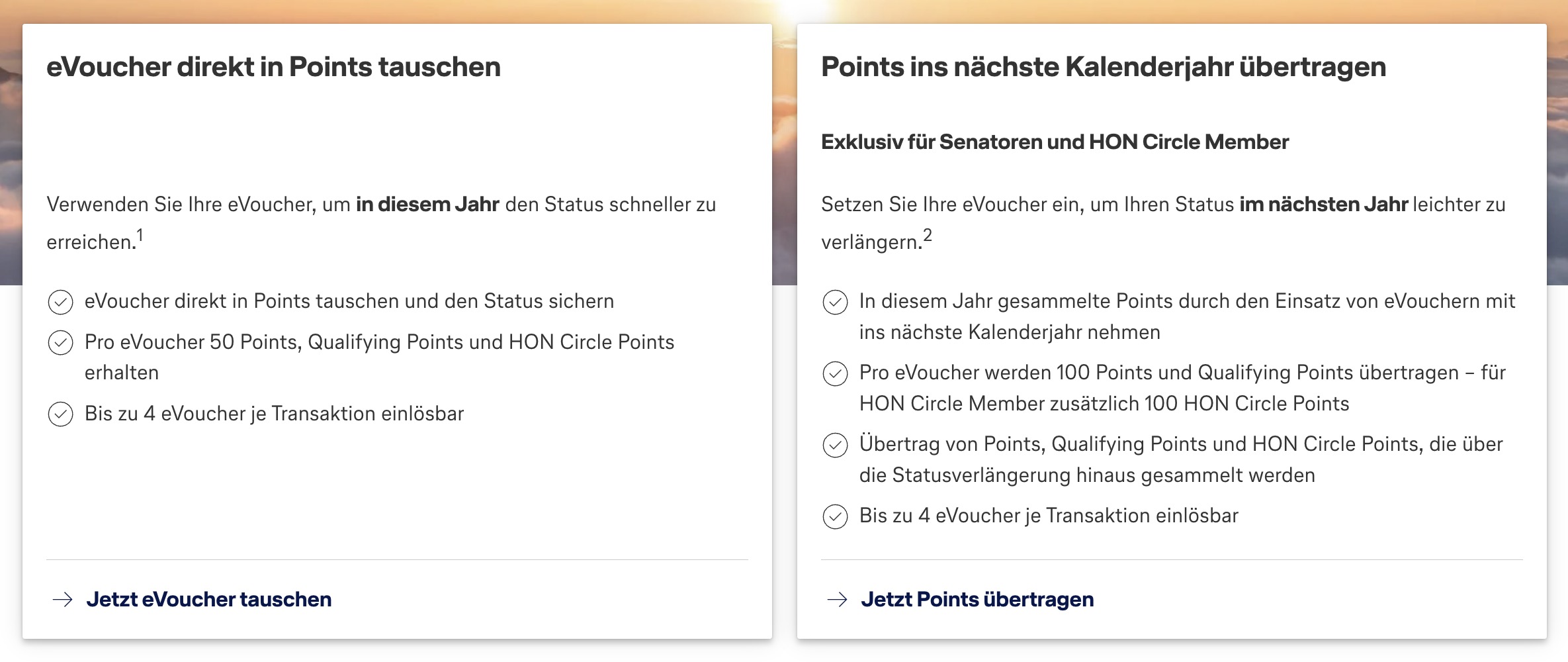Viewport: 1568px width, 662px height.
Task: Click checkmark icon beside 'Pro eVoucher 50 Points'
Action: [x=61, y=343]
